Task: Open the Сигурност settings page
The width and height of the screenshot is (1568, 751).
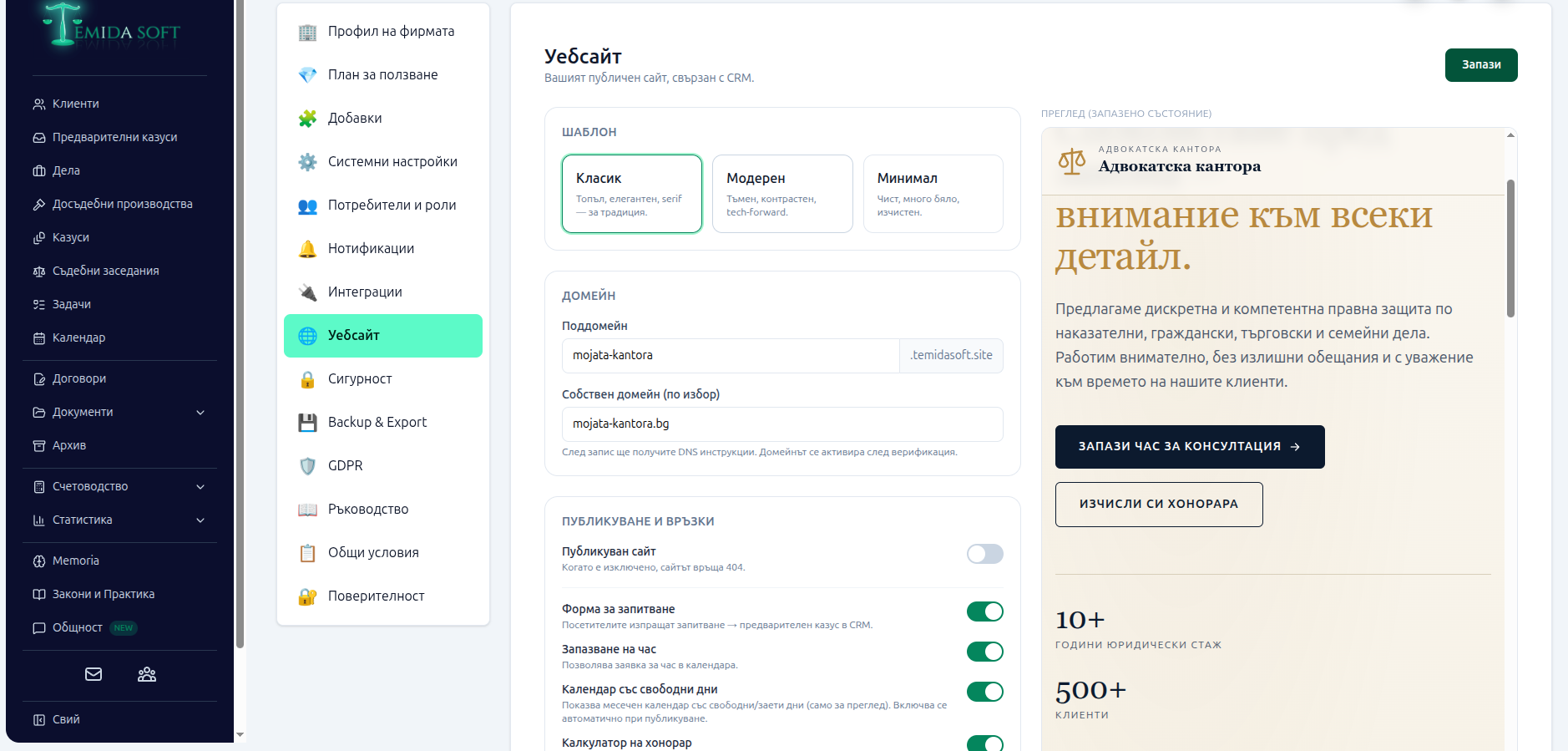Action: [383, 379]
